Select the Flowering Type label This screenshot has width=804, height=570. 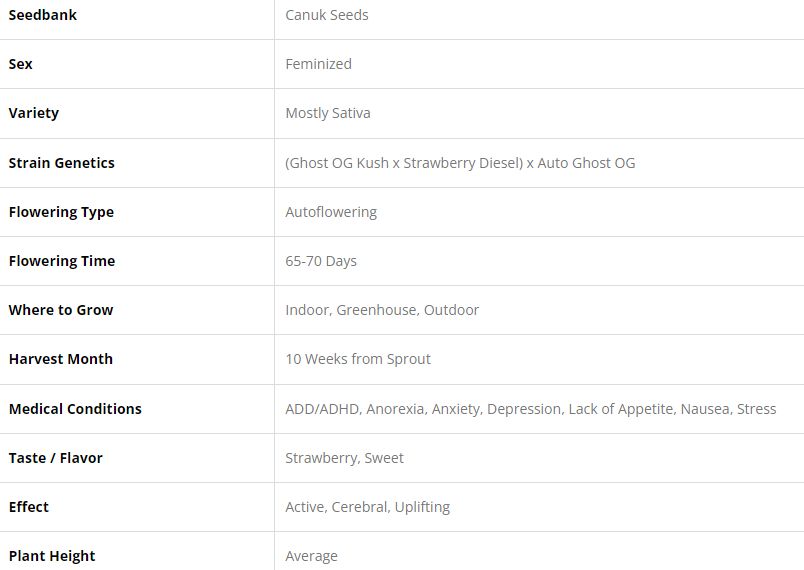pyautogui.click(x=61, y=212)
